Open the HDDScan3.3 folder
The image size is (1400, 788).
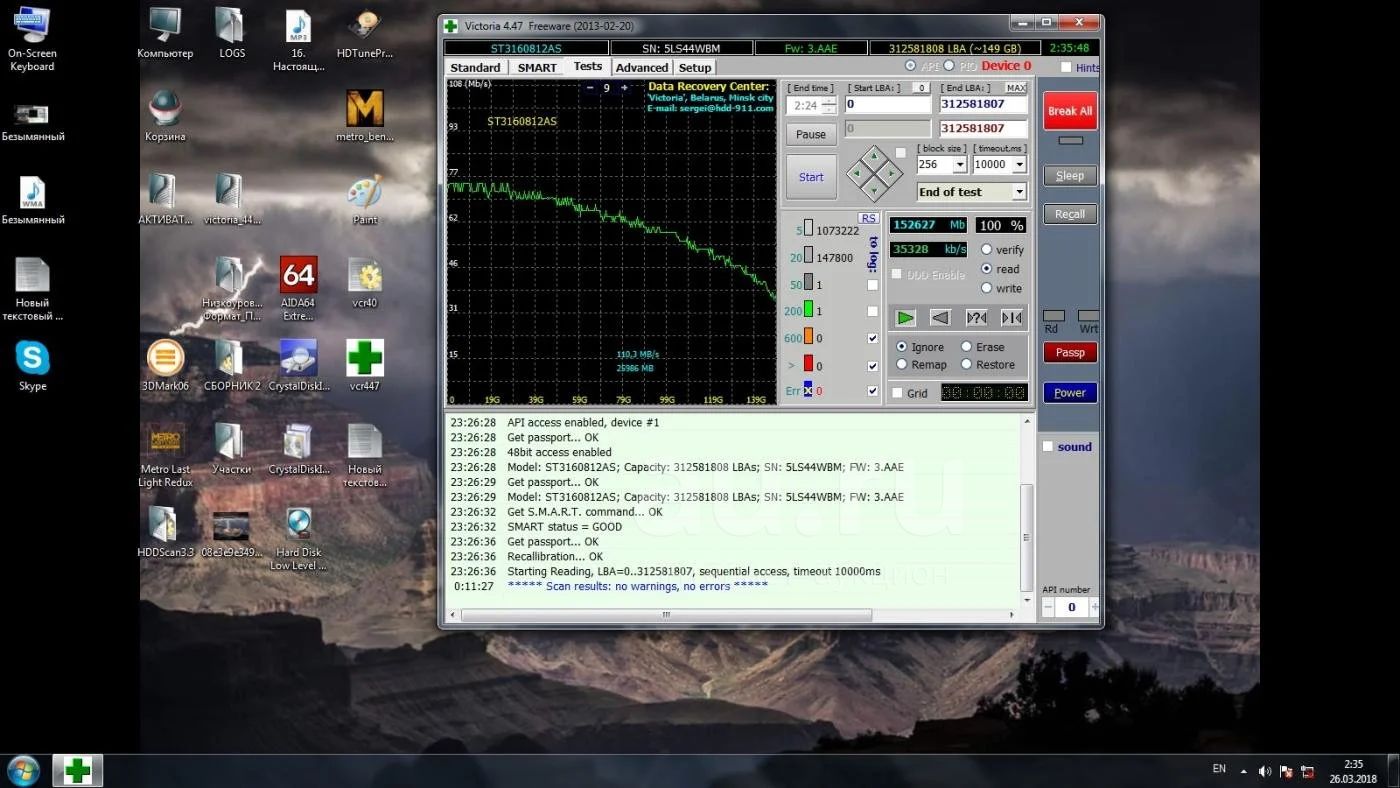pos(165,532)
